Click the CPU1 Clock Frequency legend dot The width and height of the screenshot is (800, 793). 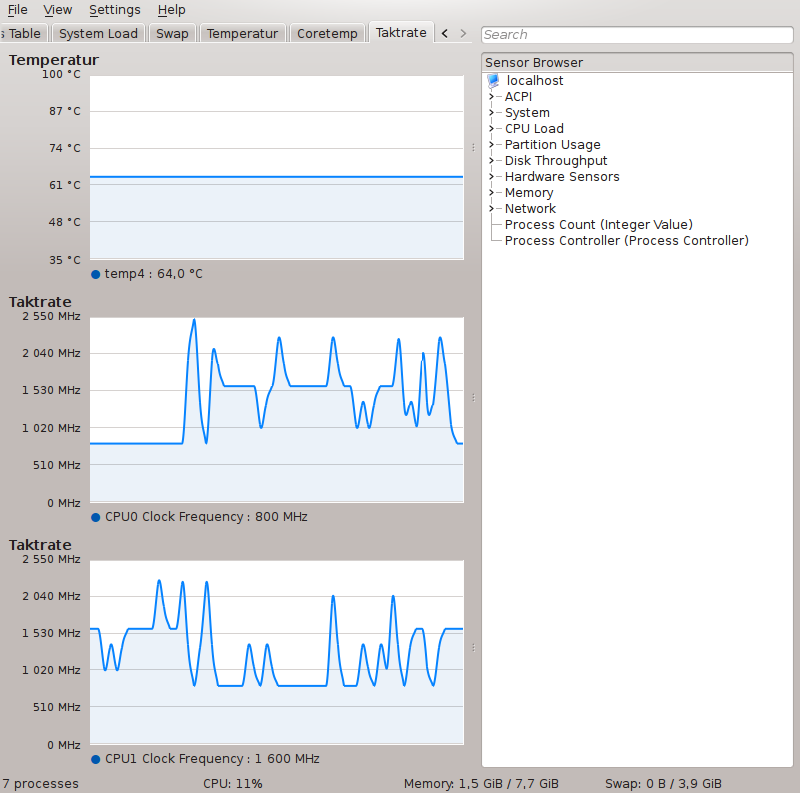click(95, 759)
